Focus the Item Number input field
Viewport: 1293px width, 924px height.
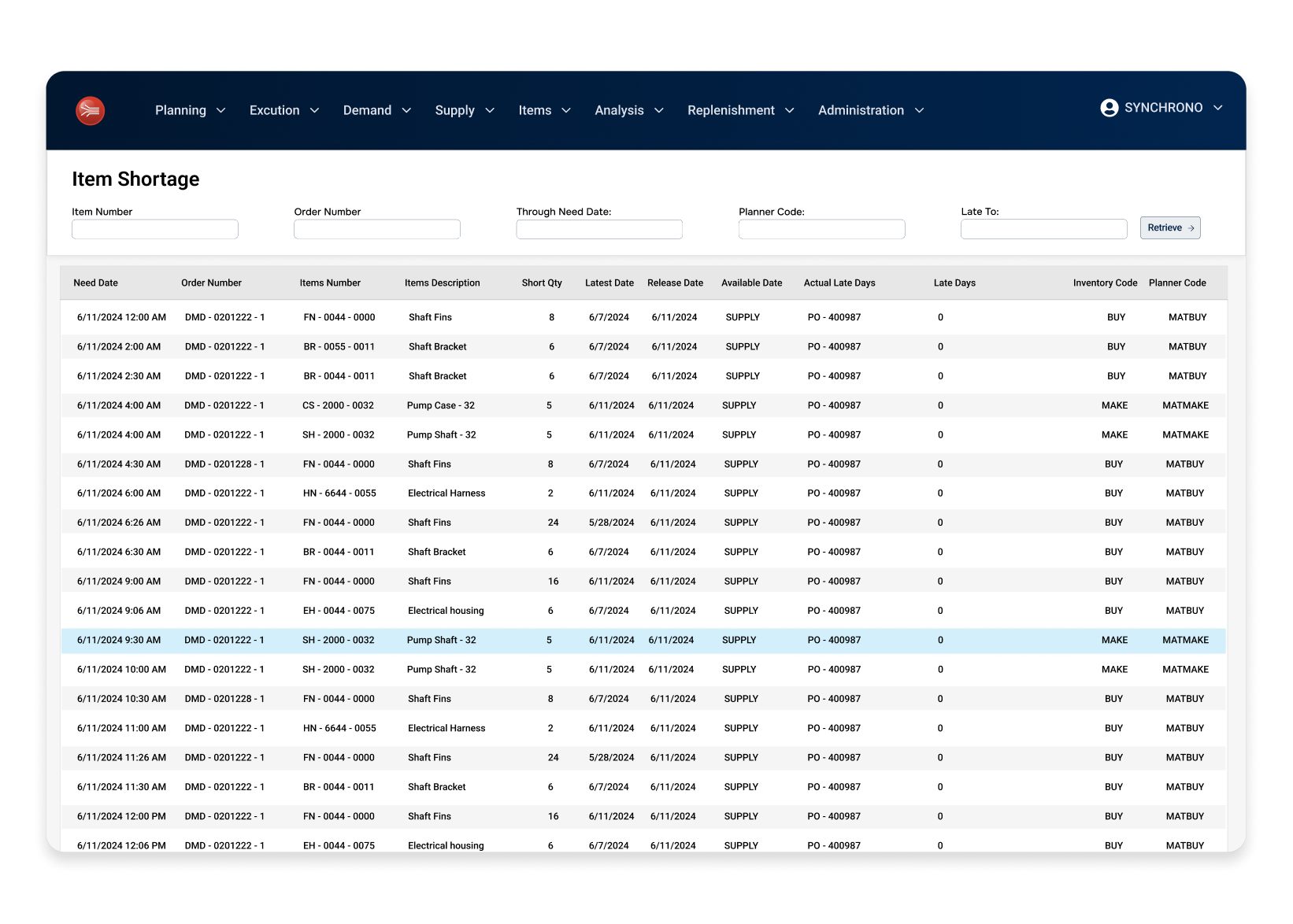tap(155, 229)
